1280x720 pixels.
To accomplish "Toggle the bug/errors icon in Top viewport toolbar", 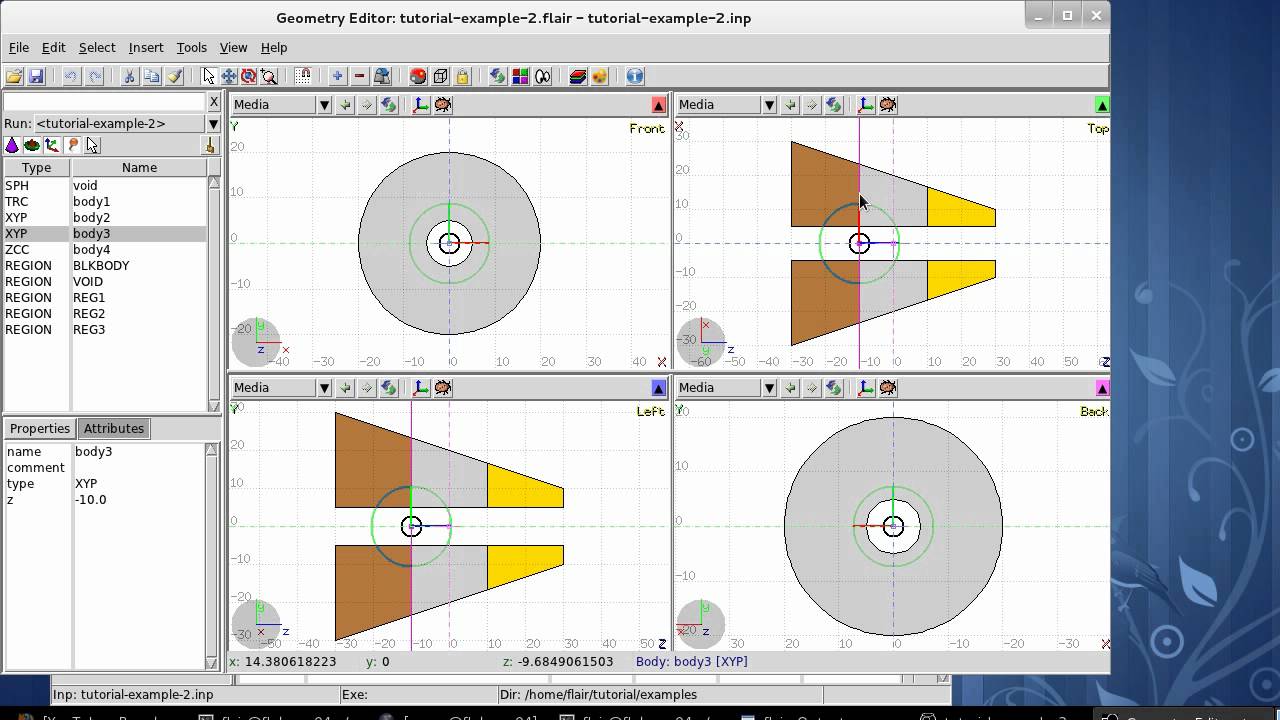I will 888,105.
